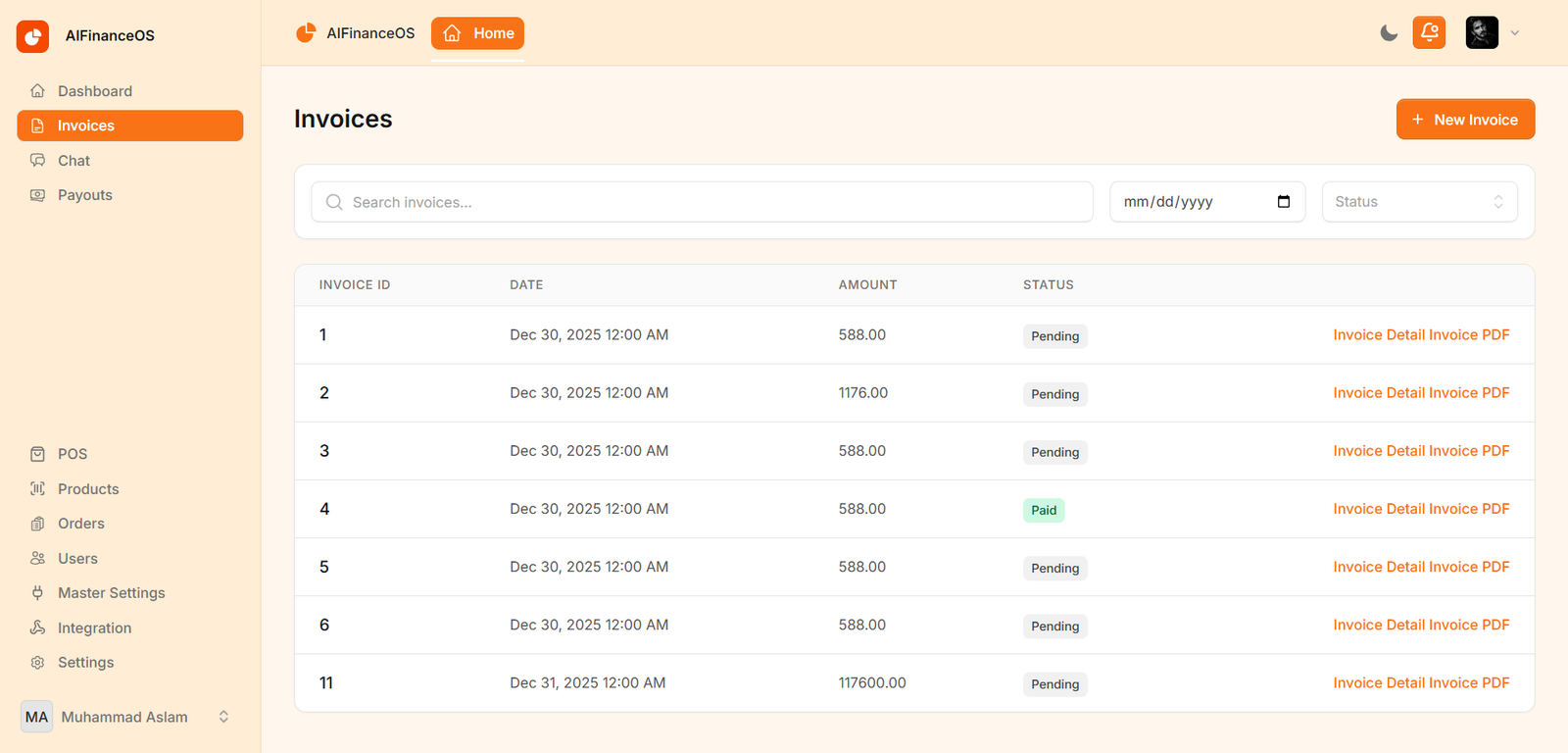Open notifications bell icon
The width and height of the screenshot is (1568, 753).
(x=1429, y=32)
